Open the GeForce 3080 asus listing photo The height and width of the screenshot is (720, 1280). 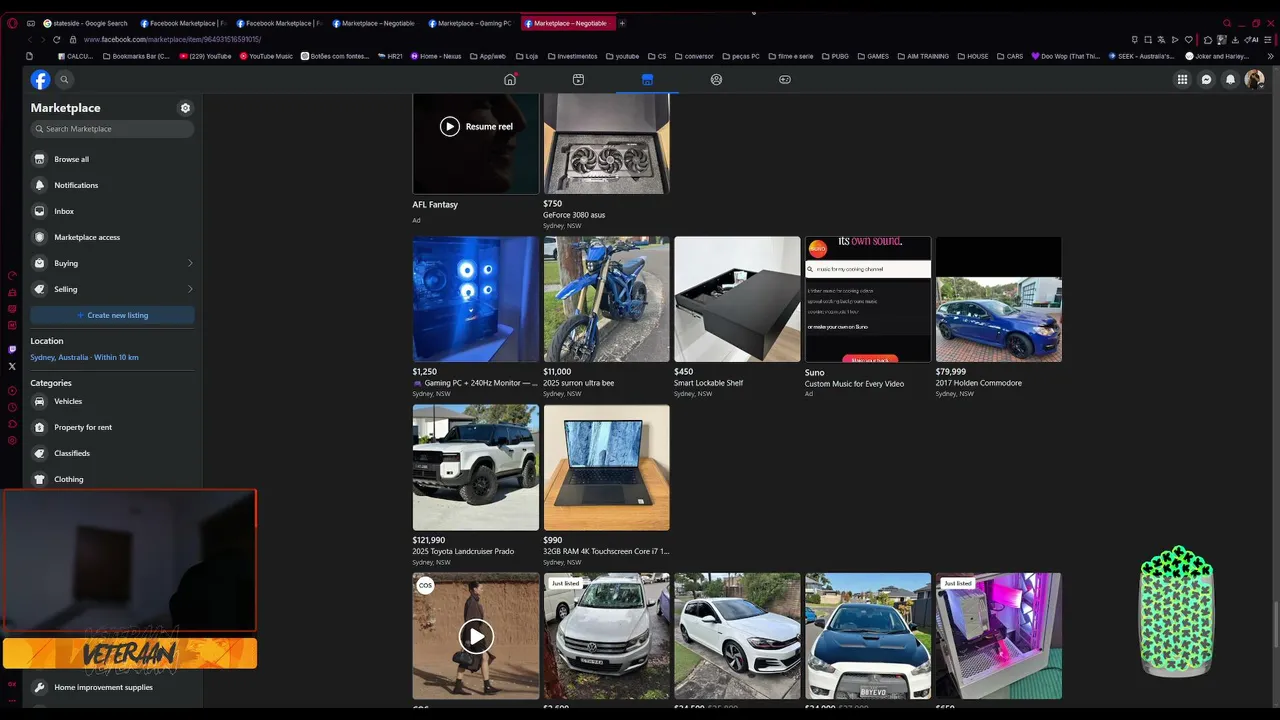point(606,144)
